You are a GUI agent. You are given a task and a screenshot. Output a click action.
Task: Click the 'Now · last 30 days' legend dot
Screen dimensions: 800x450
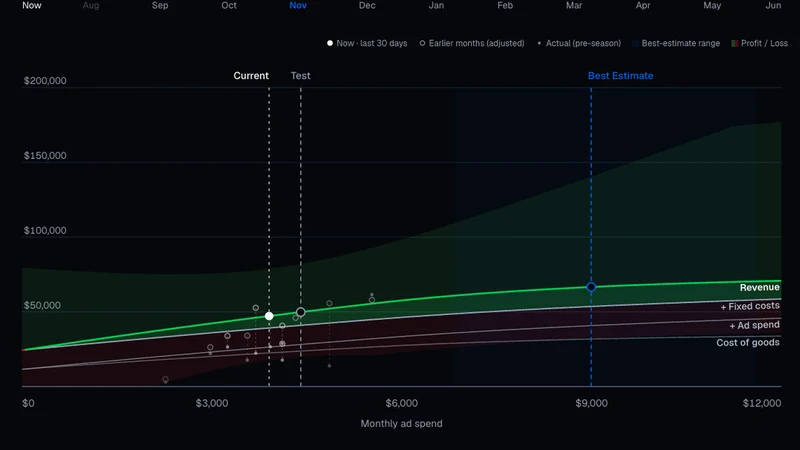330,43
